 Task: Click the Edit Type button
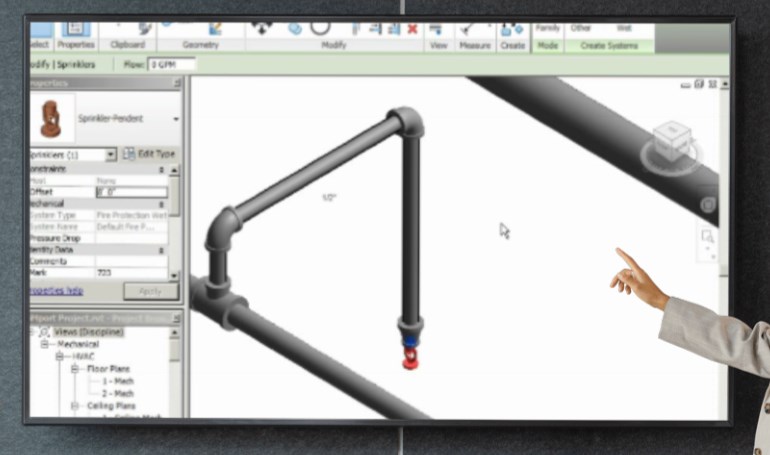click(x=149, y=154)
